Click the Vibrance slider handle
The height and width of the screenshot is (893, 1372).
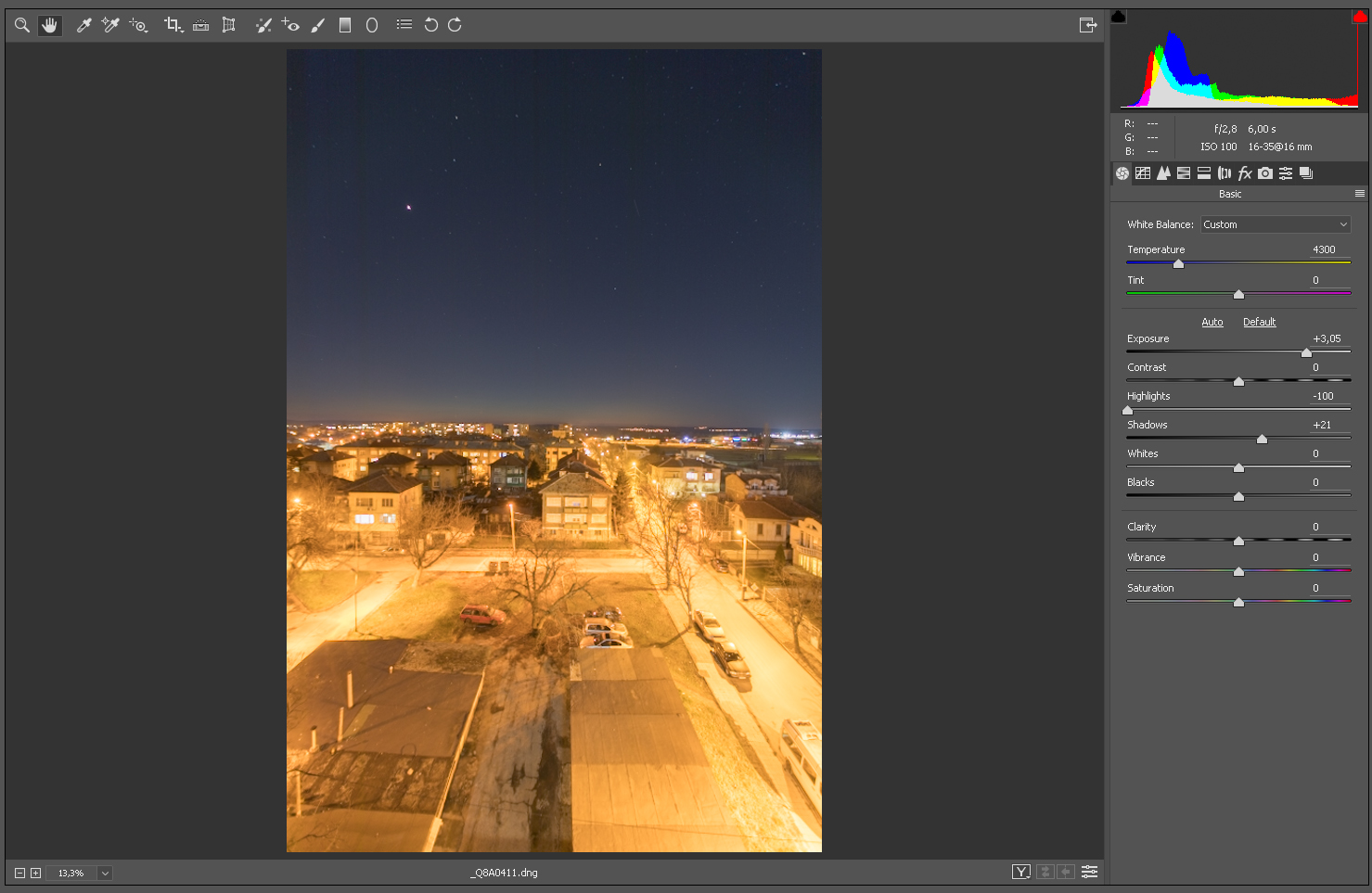tap(1238, 572)
